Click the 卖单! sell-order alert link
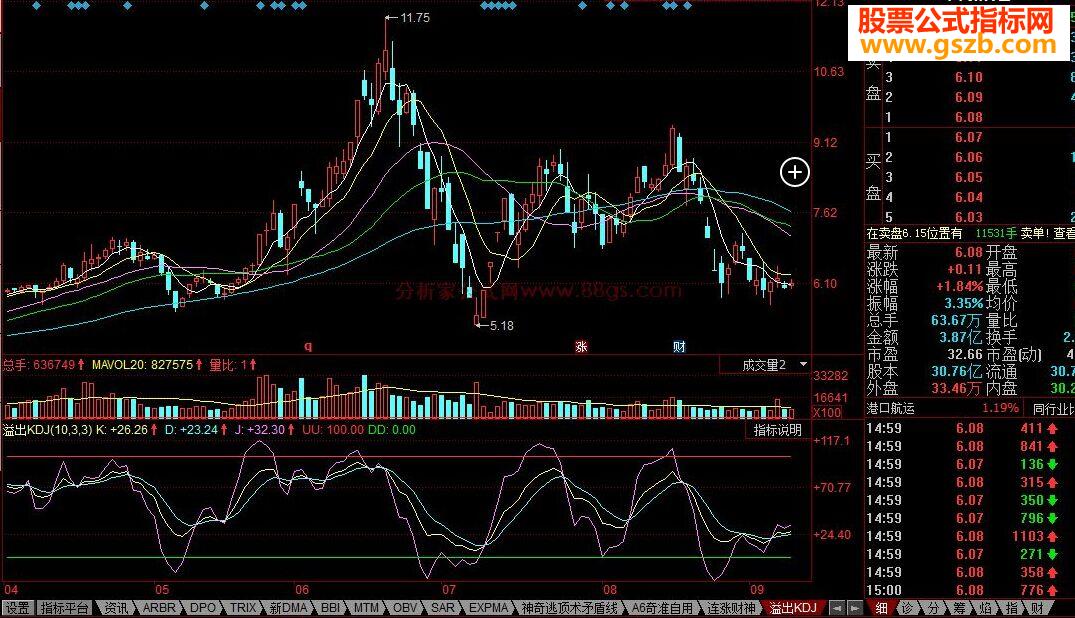 click(1035, 233)
